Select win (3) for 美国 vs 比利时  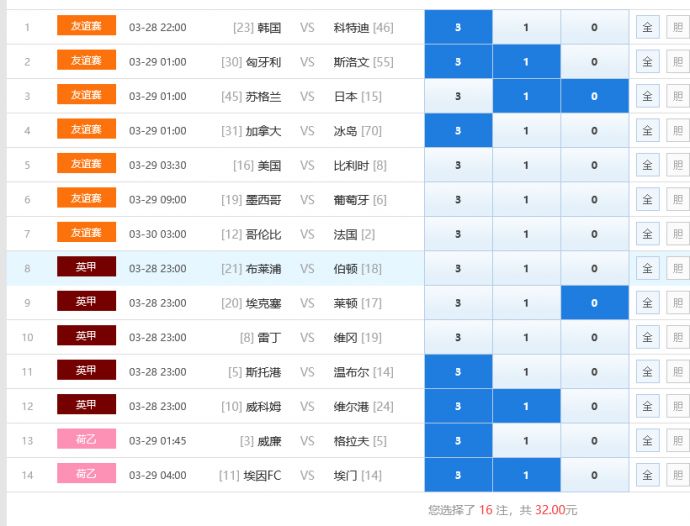click(x=458, y=166)
